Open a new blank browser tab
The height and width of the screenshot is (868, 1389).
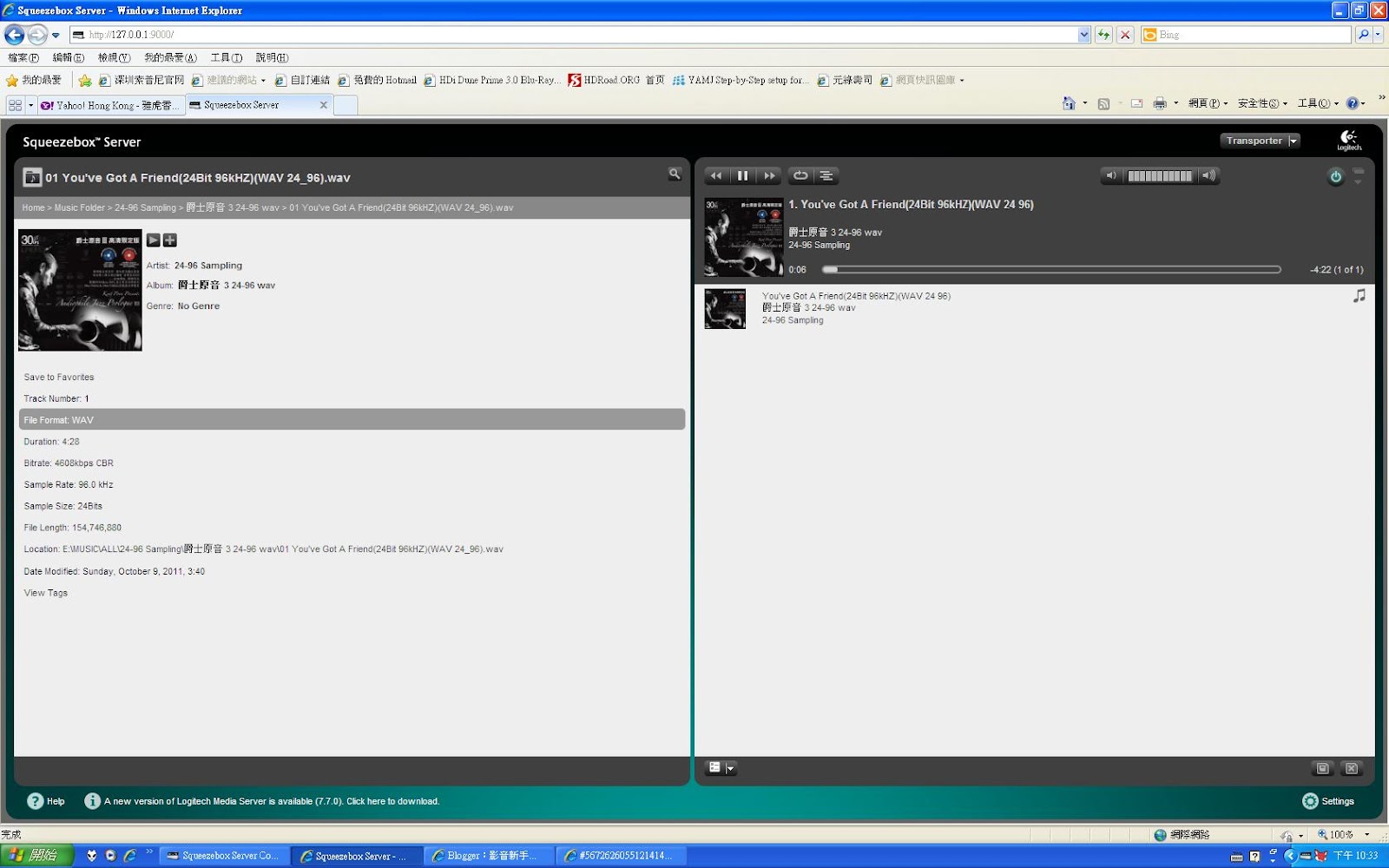click(346, 105)
